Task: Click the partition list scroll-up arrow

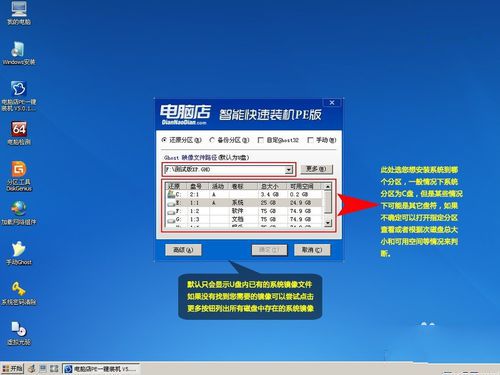Action: pyautogui.click(x=328, y=186)
